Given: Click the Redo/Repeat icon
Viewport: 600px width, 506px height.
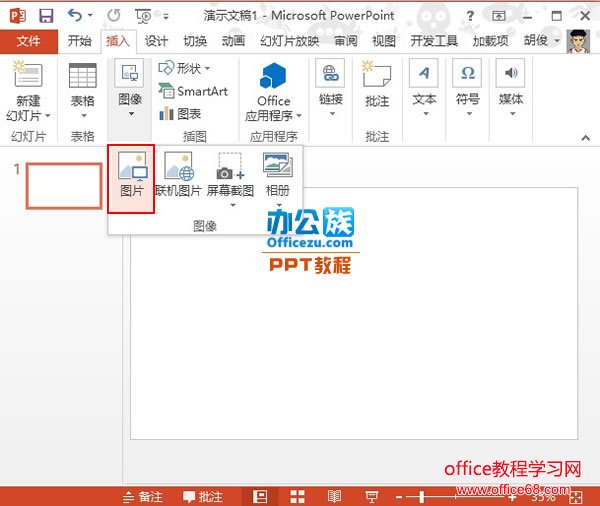Looking at the screenshot, I should (114, 15).
